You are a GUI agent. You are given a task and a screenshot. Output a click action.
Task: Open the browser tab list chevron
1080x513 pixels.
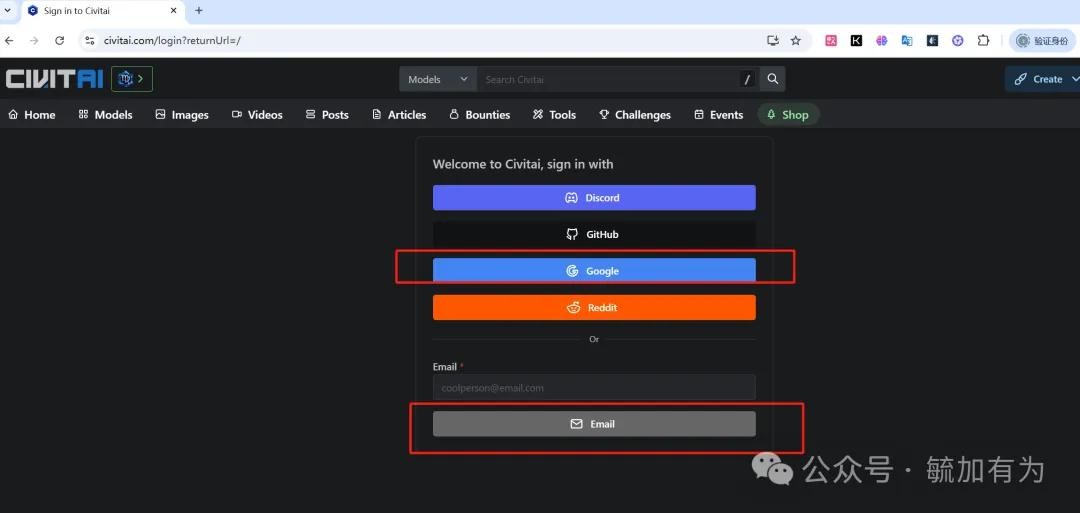pyautogui.click(x=8, y=11)
